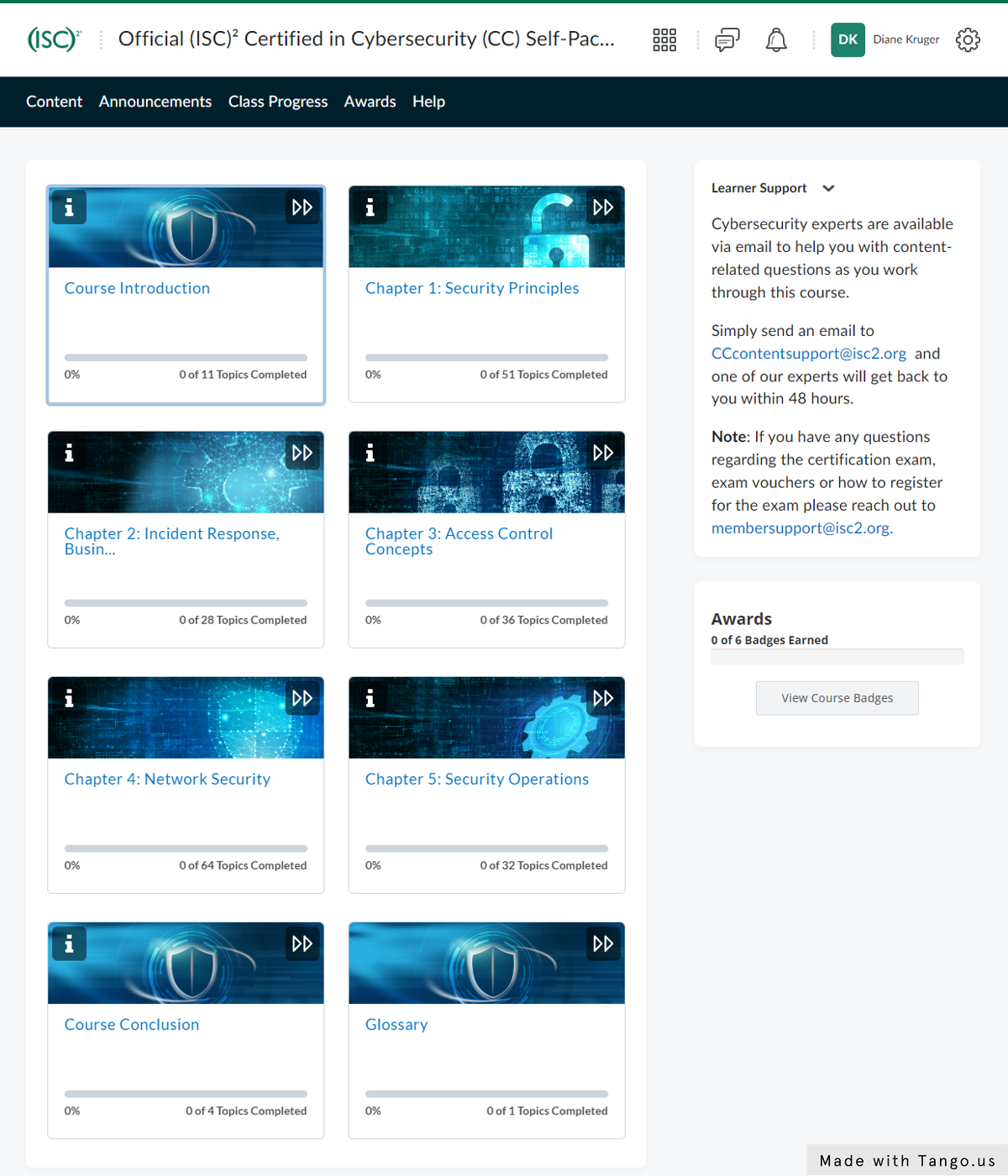Open Chapter 2: Incident Response link
Image resolution: width=1008 pixels, height=1176 pixels.
tap(172, 541)
